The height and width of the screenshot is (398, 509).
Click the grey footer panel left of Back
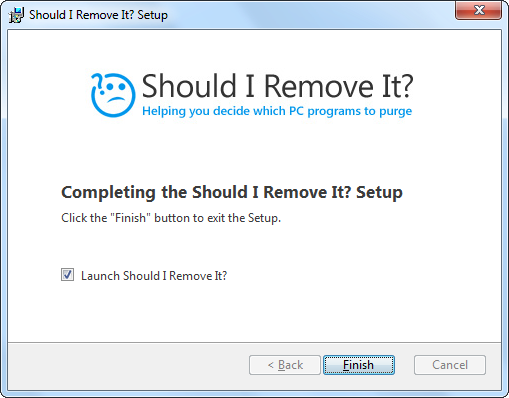pos(128,365)
